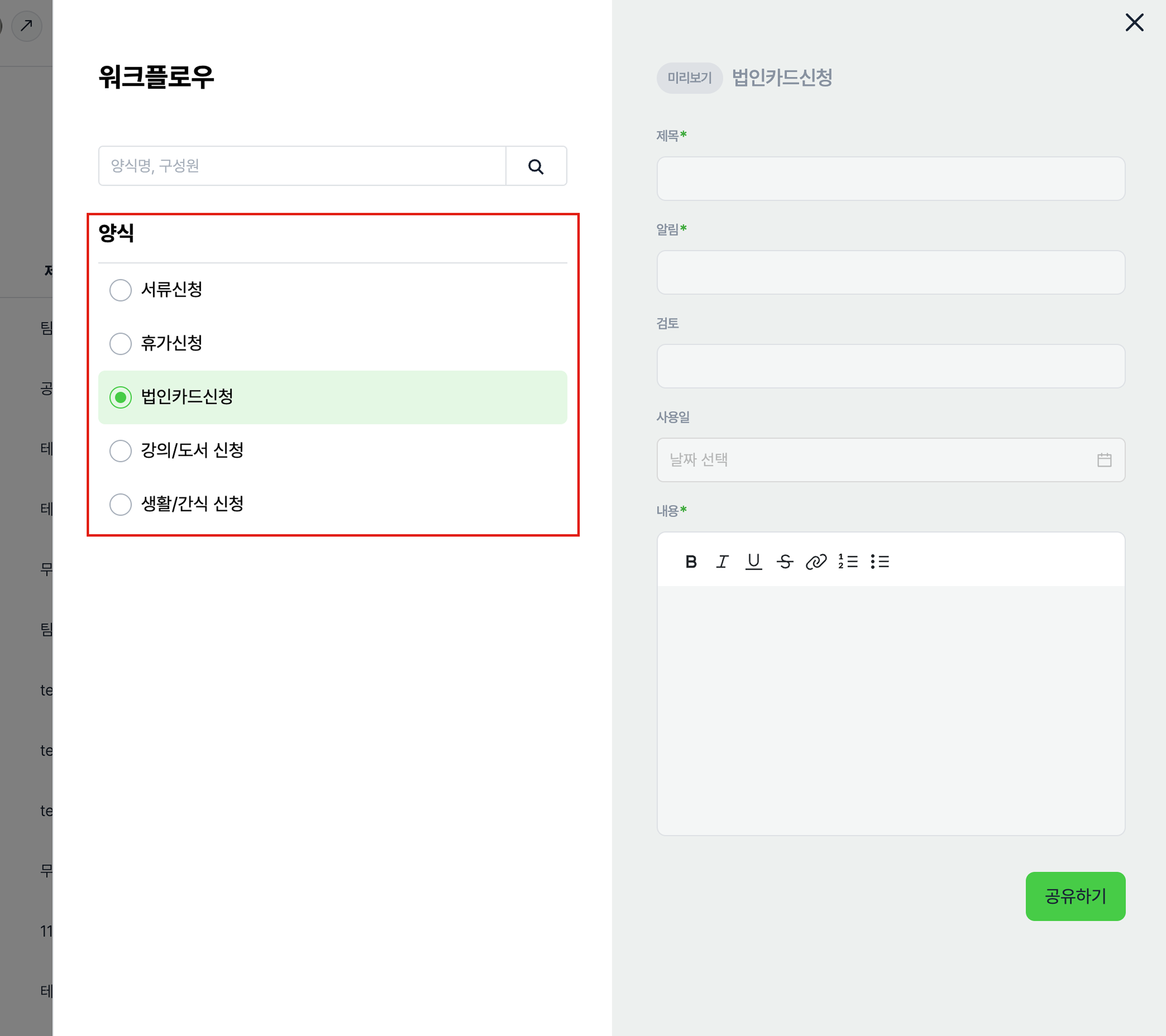Apply Underline formatting in editor
This screenshot has width=1166, height=1036.
(753, 562)
